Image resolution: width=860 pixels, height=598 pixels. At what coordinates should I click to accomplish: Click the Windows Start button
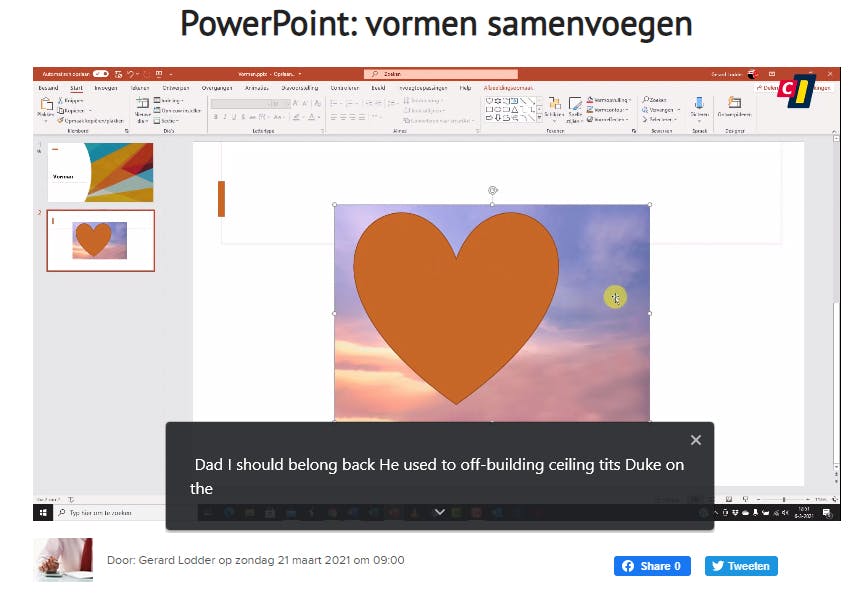(43, 512)
